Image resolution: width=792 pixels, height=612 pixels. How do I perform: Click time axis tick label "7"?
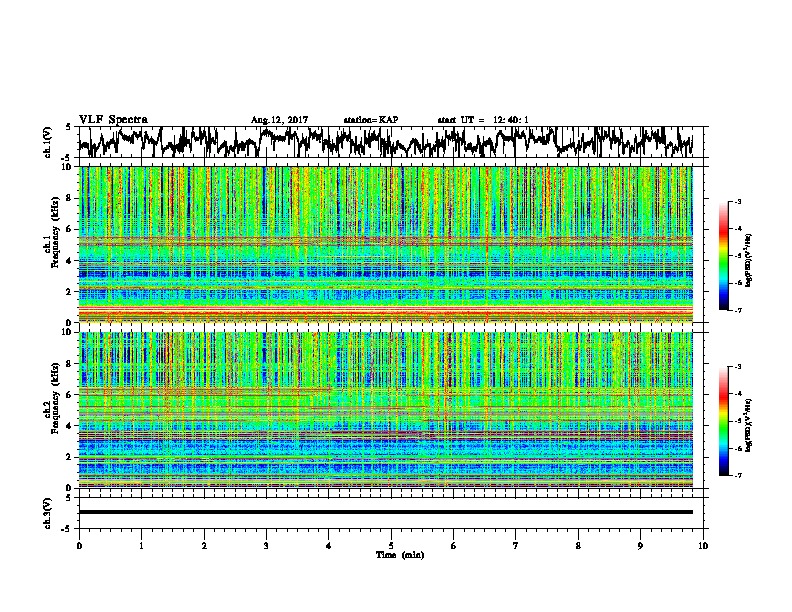pyautogui.click(x=516, y=546)
